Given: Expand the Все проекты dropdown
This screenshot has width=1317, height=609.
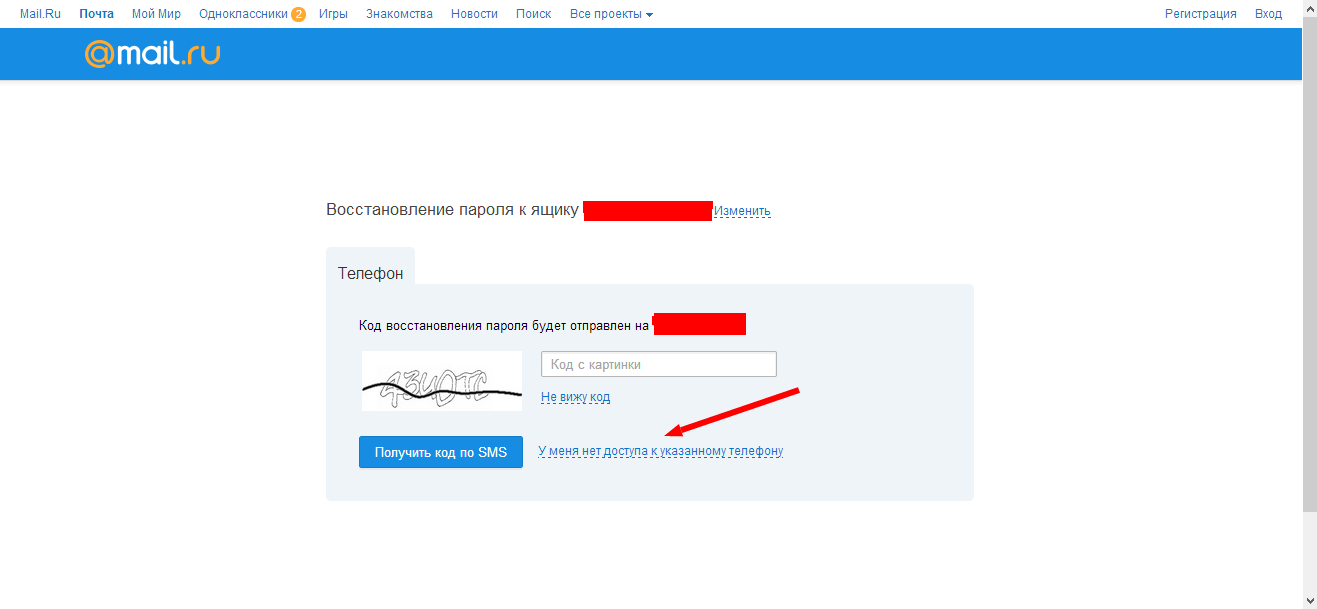Looking at the screenshot, I should 611,14.
